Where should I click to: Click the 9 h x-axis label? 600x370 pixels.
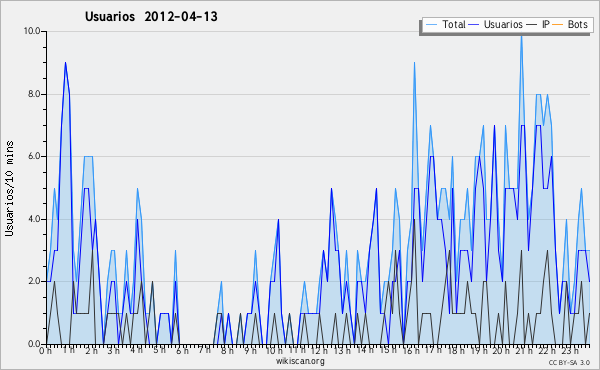point(251,350)
